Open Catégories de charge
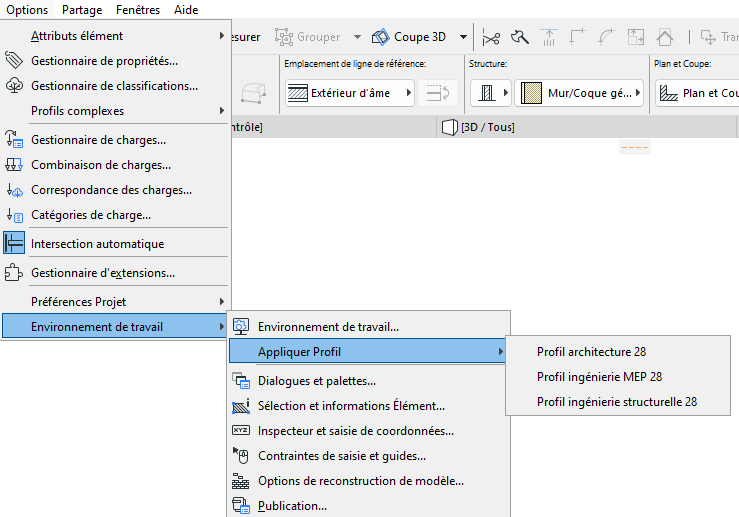 pos(115,215)
